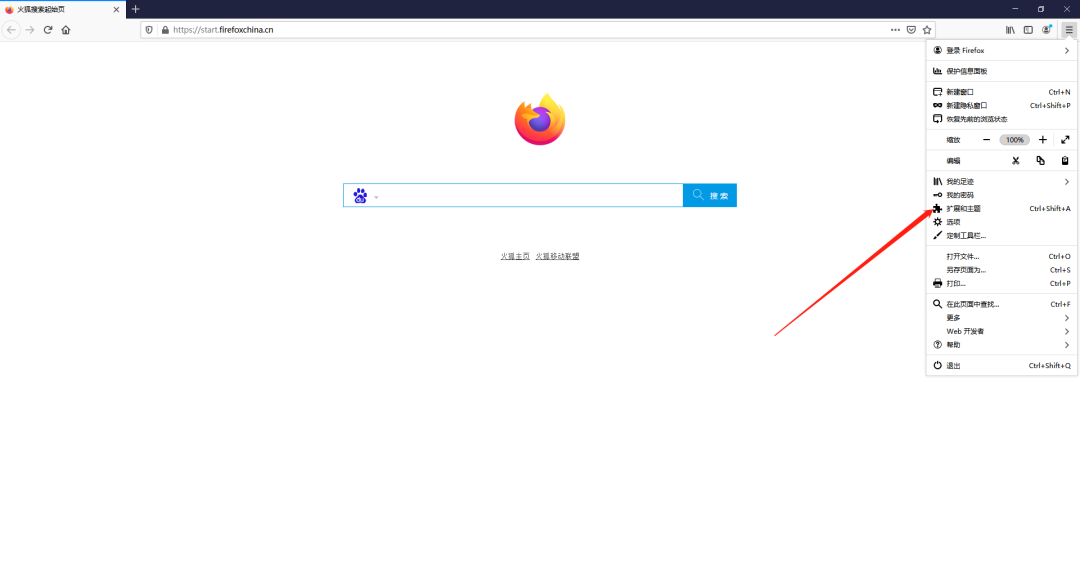This screenshot has height=573, width=1080.
Task: Click the blue 搜索 search button
Action: [x=710, y=195]
